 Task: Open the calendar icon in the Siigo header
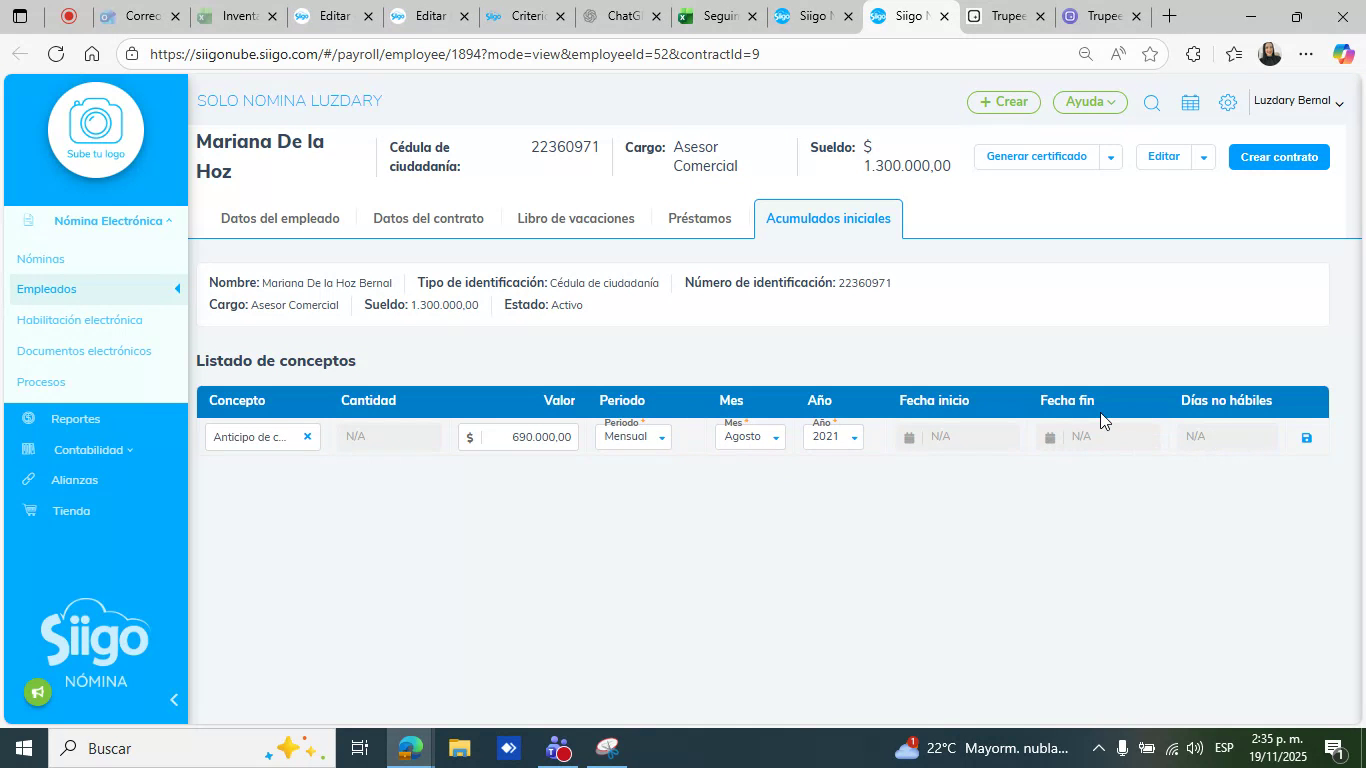(x=1190, y=103)
